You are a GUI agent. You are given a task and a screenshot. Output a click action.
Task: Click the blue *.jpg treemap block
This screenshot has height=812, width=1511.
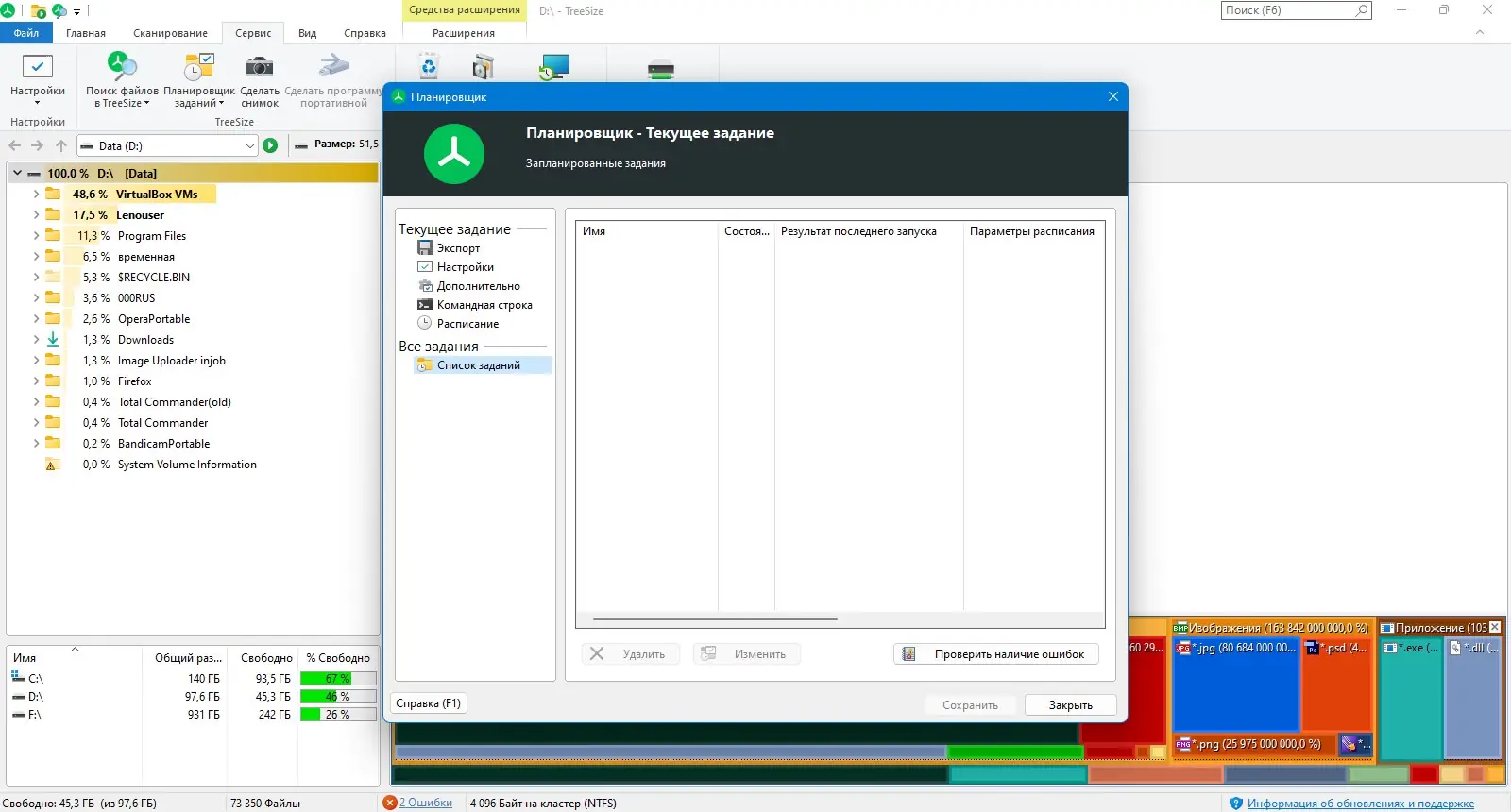(x=1236, y=686)
